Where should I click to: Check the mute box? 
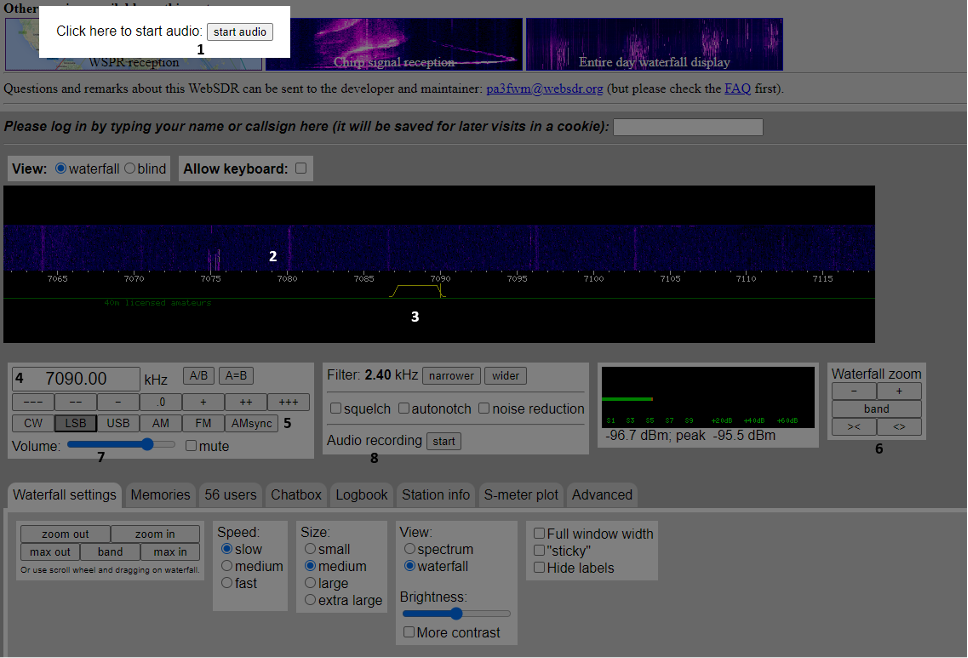(192, 446)
